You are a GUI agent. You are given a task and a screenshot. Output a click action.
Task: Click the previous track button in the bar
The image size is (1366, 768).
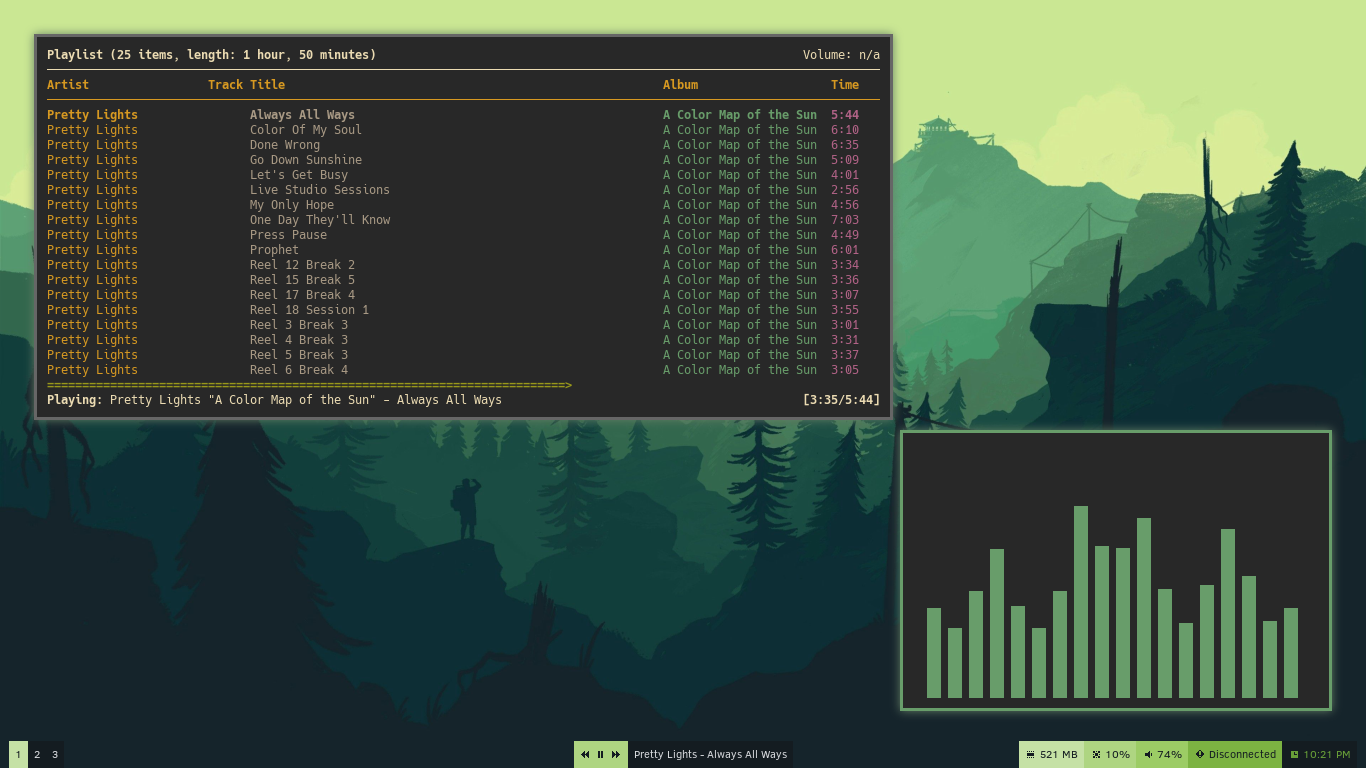[x=585, y=755]
